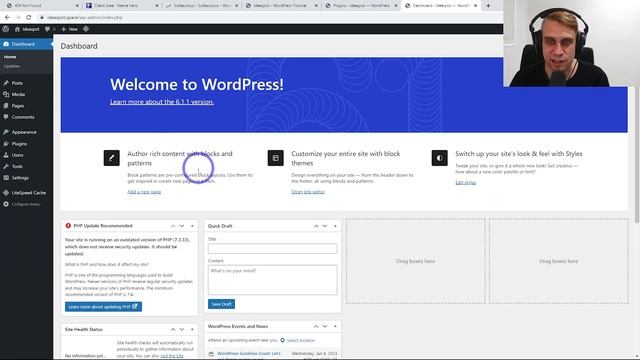Open a new browser tab with plus button
640x360 pixels.
488,6
